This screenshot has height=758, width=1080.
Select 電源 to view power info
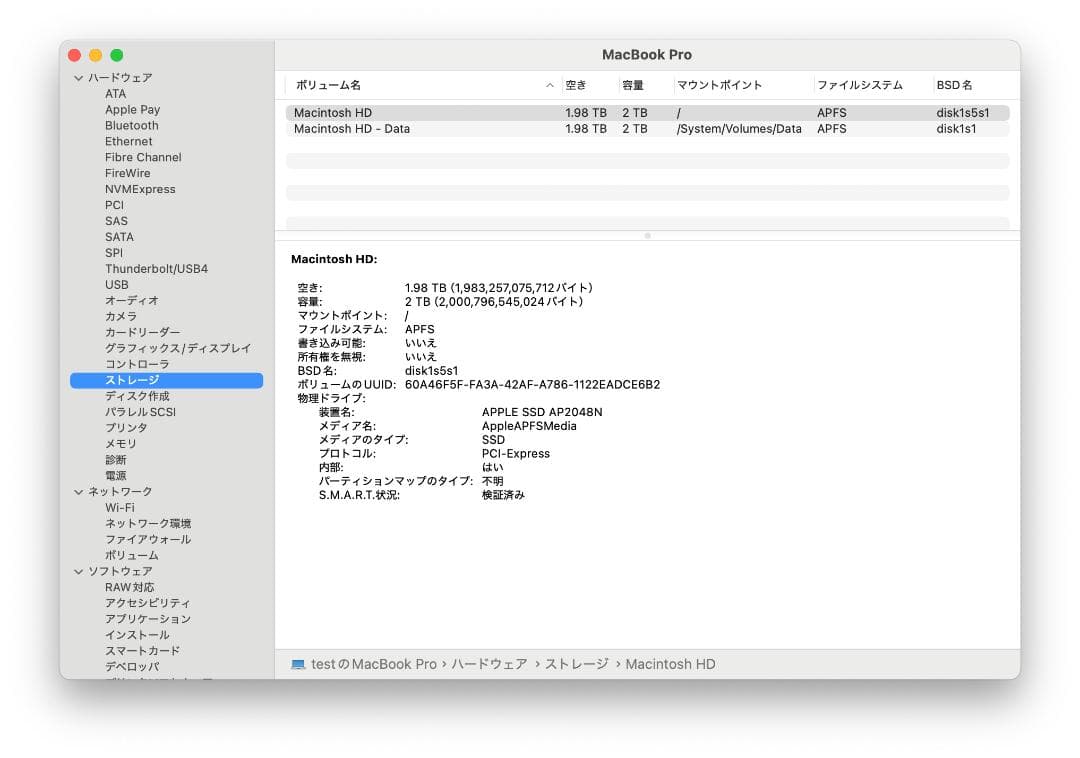114,475
